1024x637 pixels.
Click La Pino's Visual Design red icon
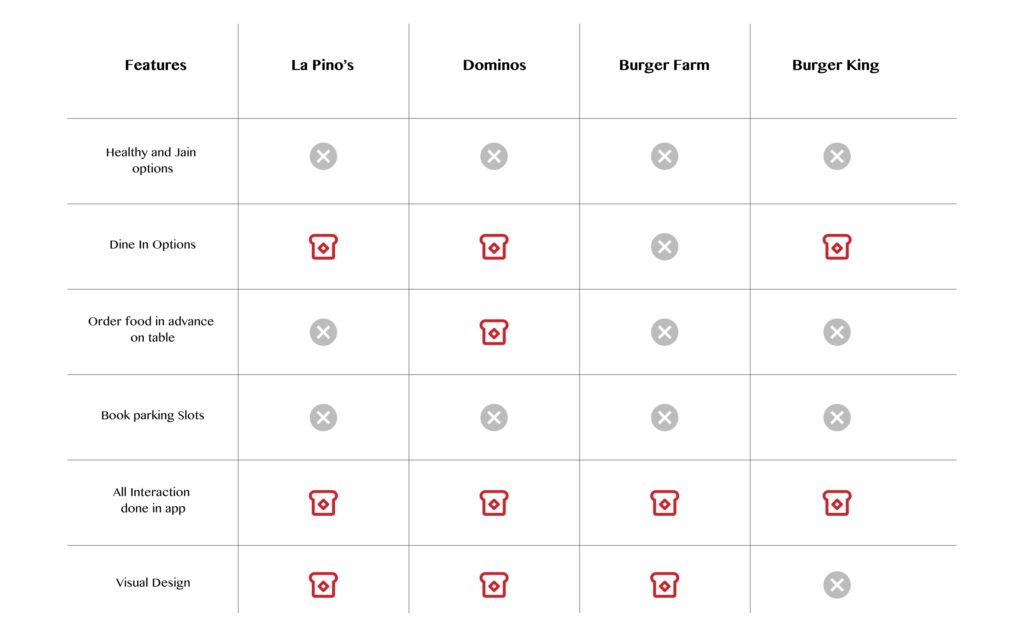pos(323,585)
